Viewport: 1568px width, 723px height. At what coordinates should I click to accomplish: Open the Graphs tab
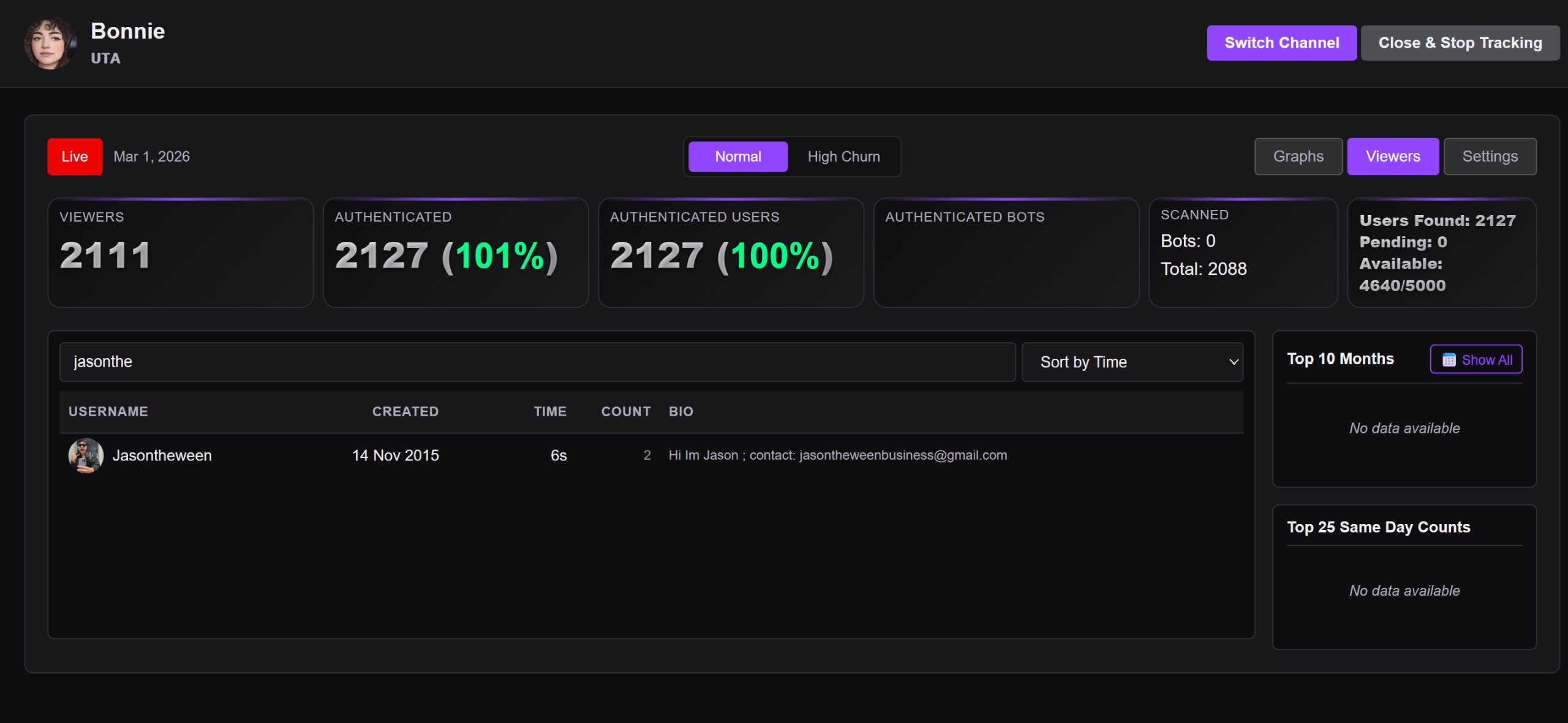pos(1298,157)
